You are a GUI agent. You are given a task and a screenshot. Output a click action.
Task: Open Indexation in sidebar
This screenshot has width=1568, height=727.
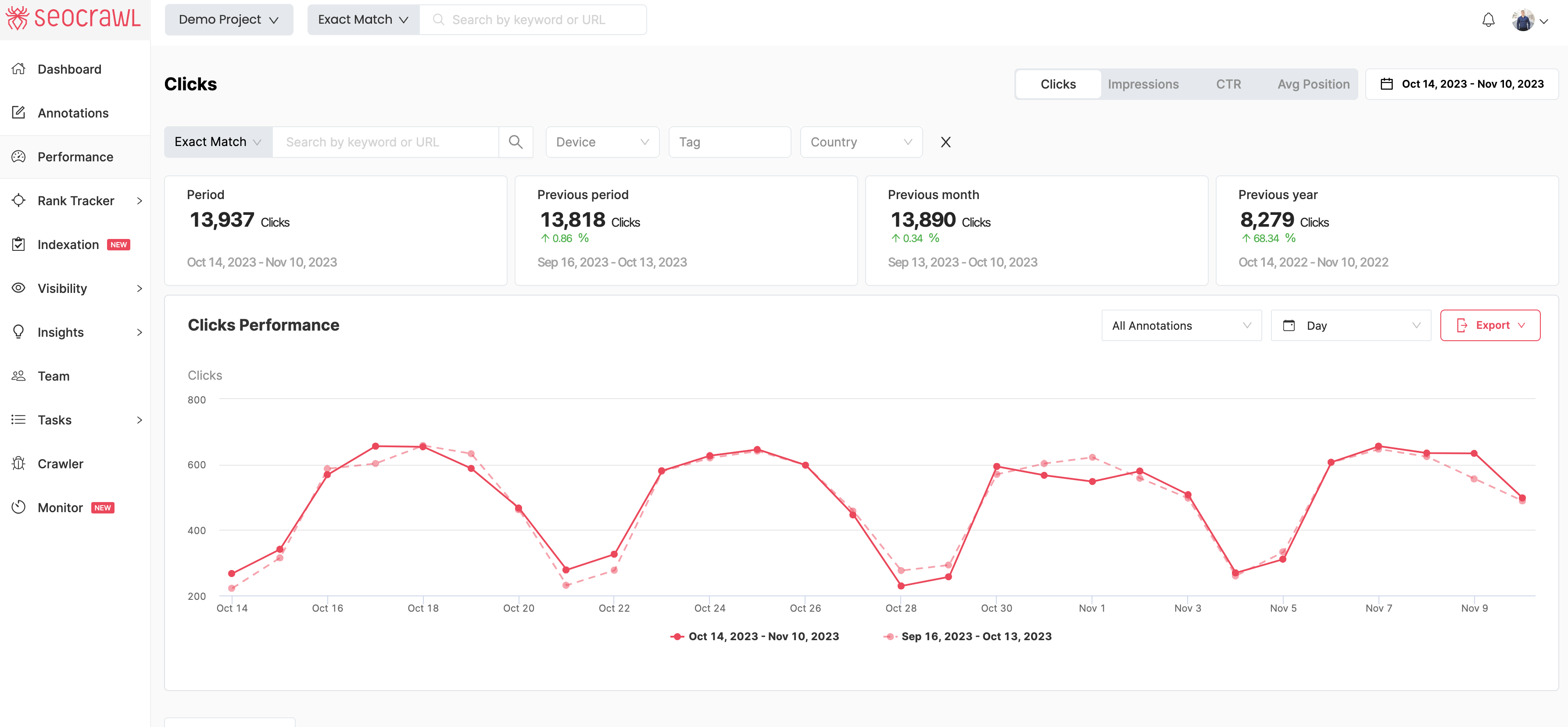[x=75, y=244]
